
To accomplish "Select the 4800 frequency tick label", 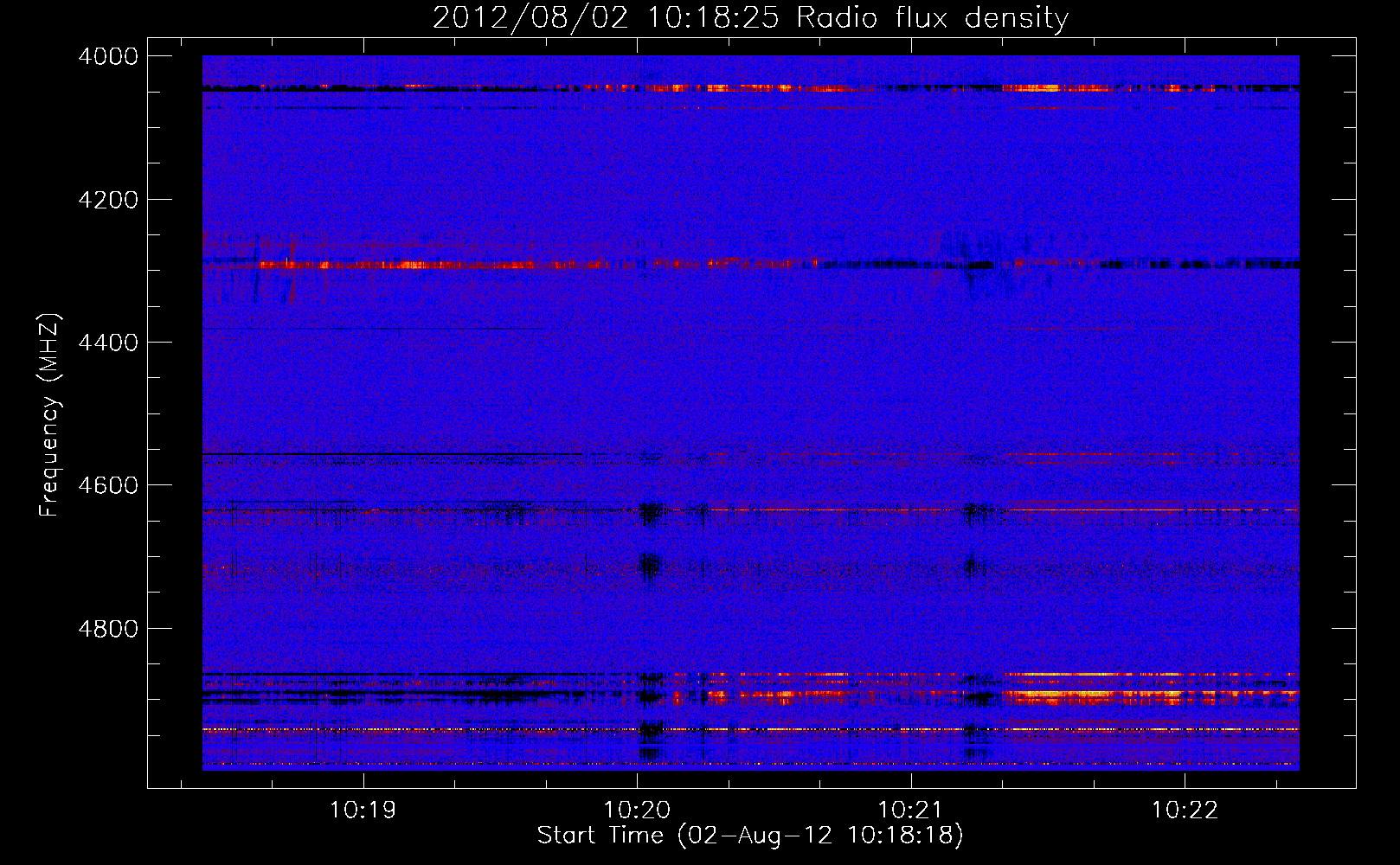I will (x=108, y=628).
